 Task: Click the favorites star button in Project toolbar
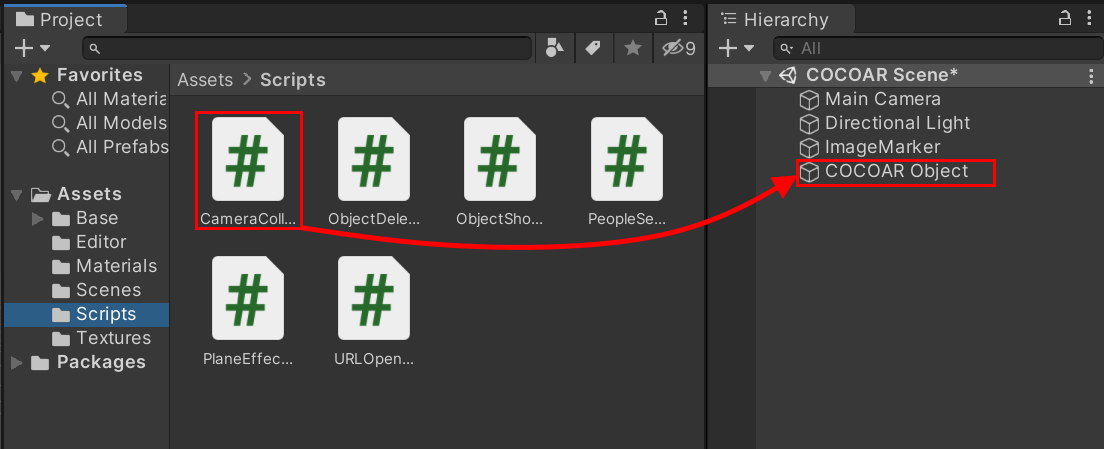pos(633,48)
